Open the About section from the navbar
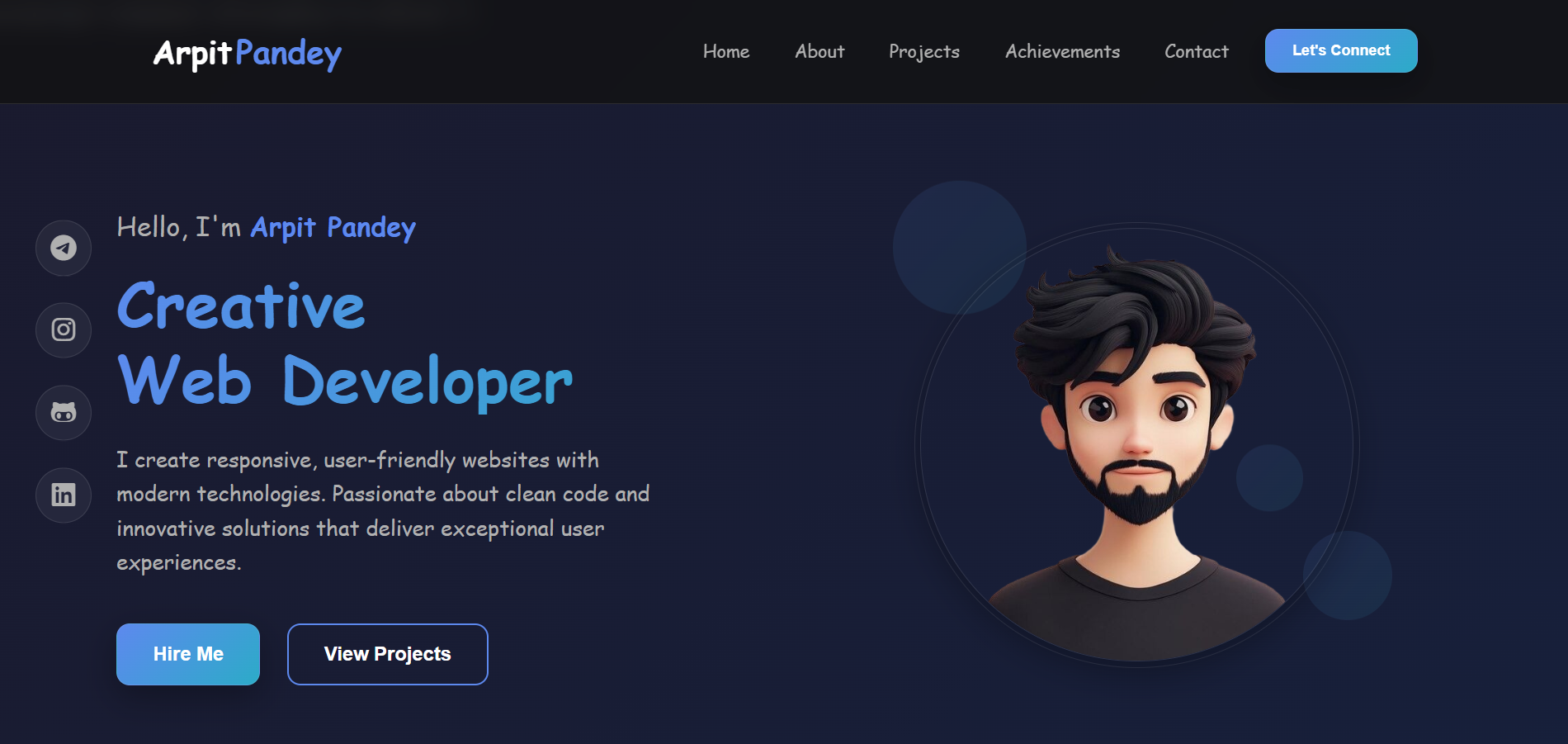Viewport: 1568px width, 744px height. click(819, 51)
